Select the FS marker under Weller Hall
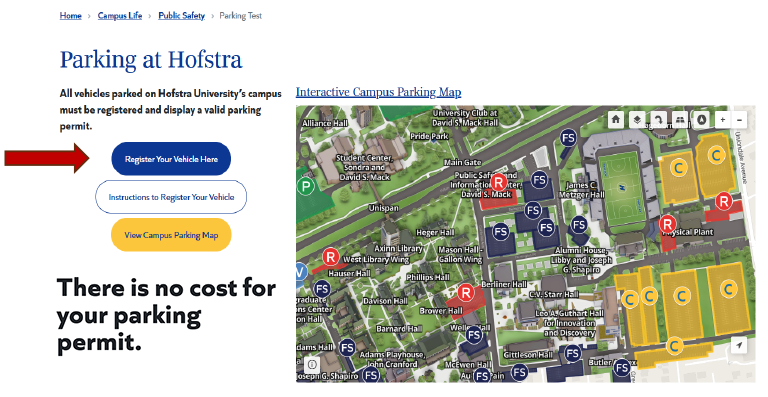Image resolution: width=768 pixels, height=397 pixels. [474, 335]
